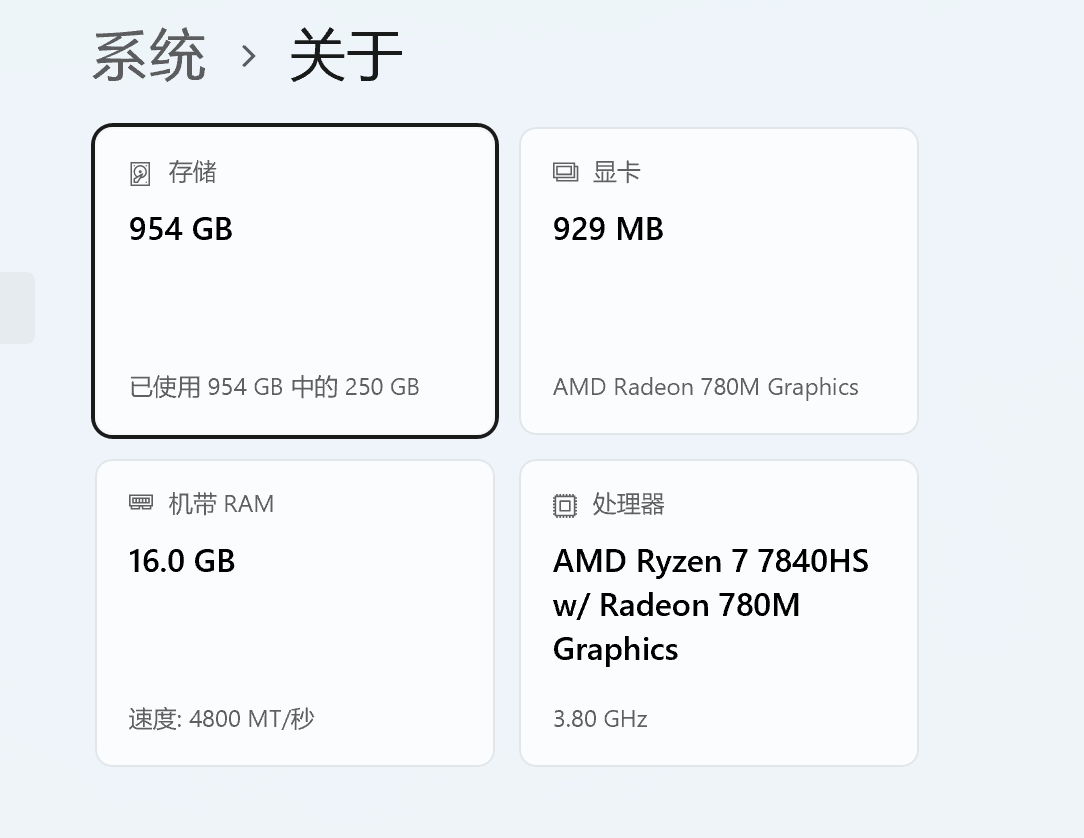Click the 存储 label text
Screen dimensions: 1084x838
point(193,172)
